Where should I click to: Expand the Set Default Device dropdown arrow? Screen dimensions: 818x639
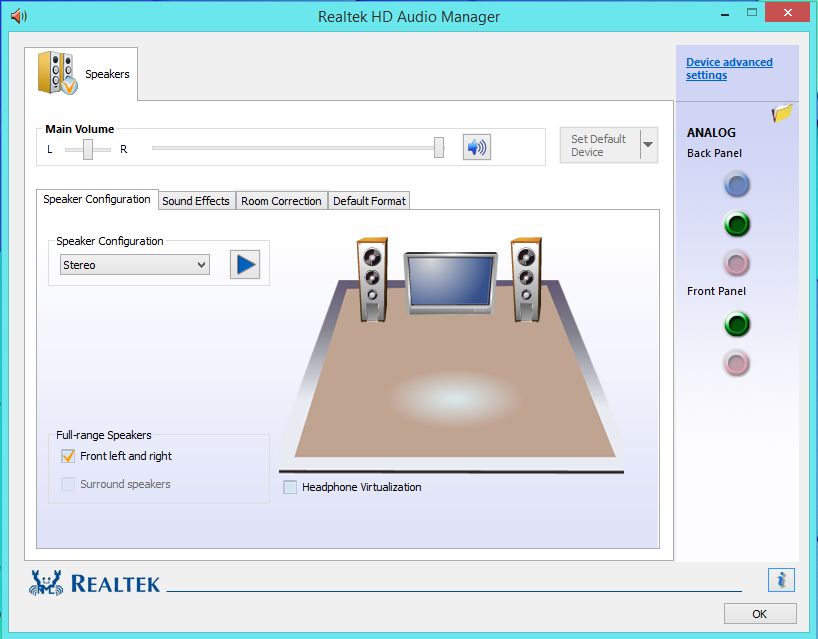646,144
